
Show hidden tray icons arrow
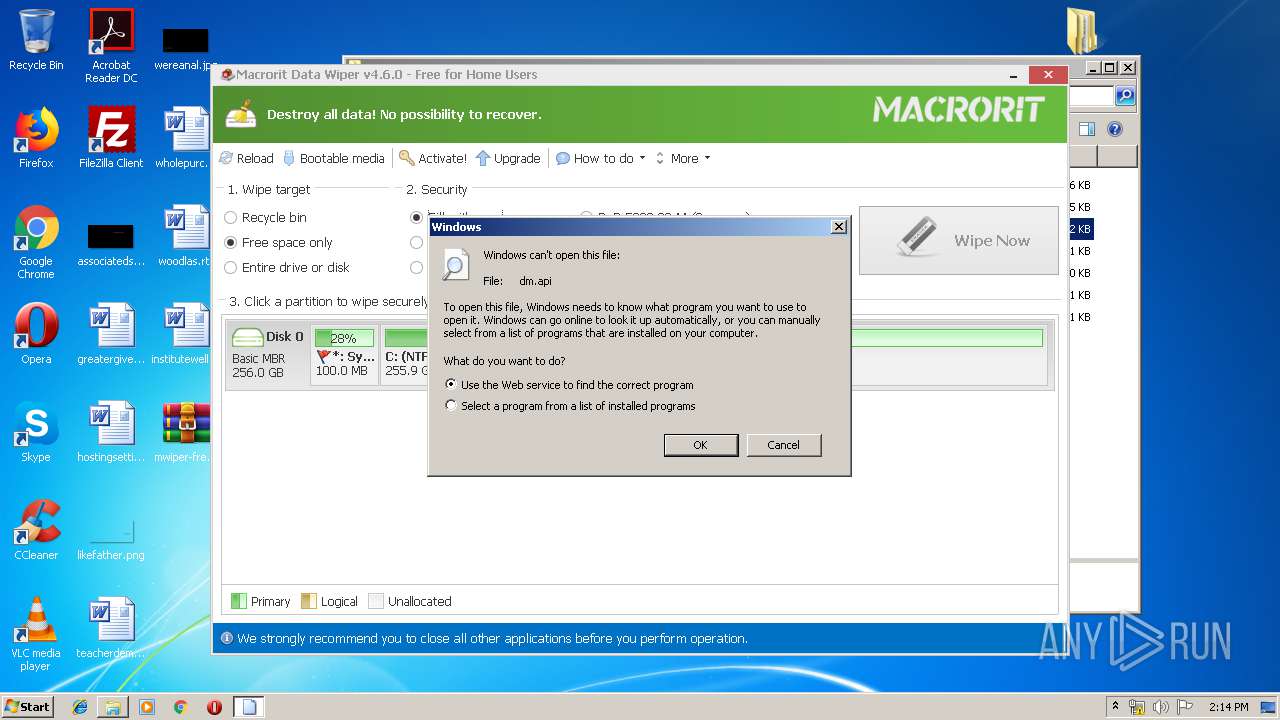click(x=1115, y=706)
